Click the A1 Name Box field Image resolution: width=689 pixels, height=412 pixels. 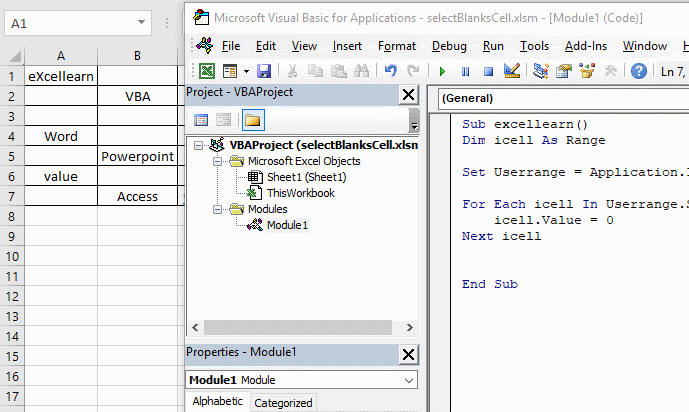tap(70, 23)
